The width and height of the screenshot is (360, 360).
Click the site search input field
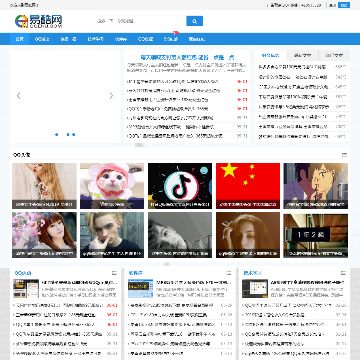[x=141, y=21]
